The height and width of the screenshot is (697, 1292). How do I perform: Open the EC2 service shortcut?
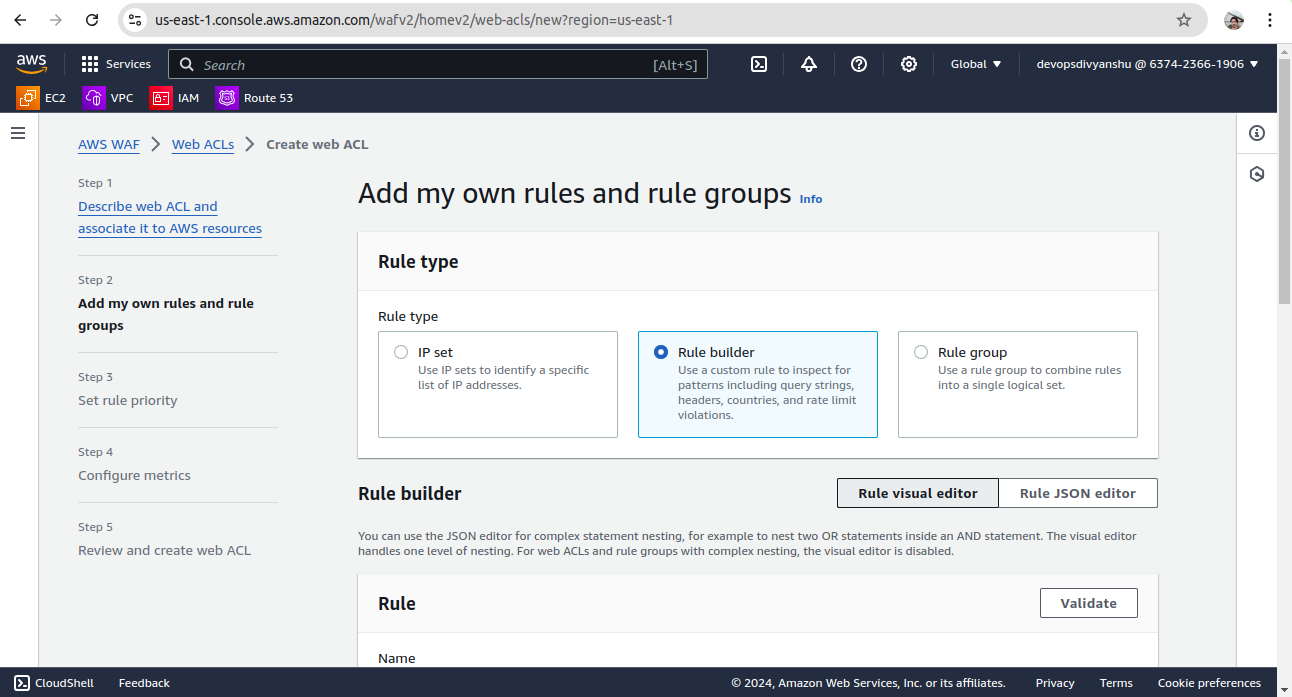(x=42, y=98)
